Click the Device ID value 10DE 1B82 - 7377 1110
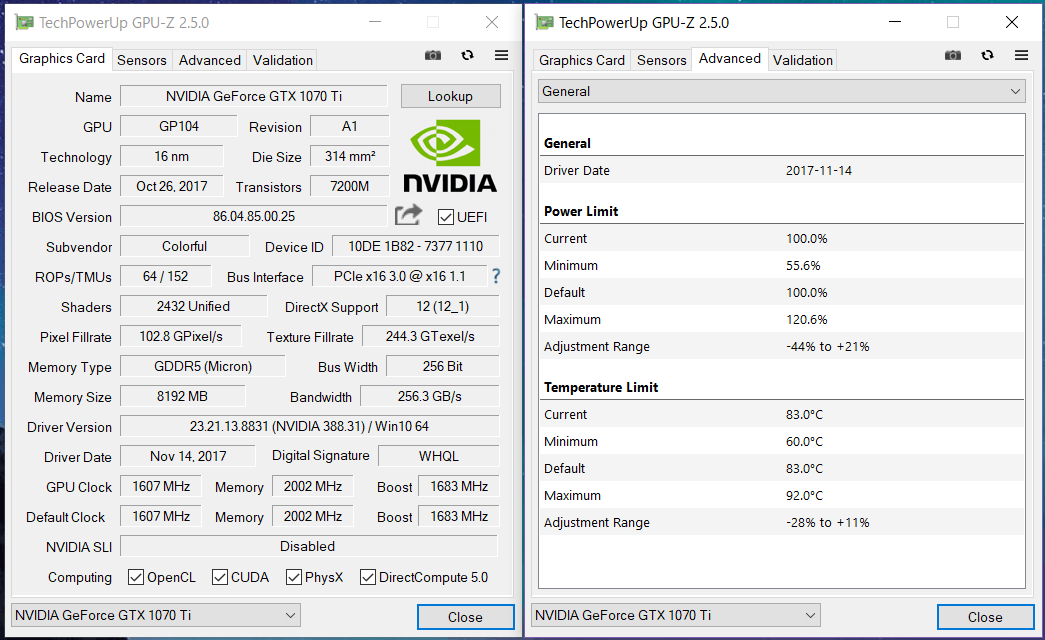Viewport: 1045px width, 640px height. 416,246
